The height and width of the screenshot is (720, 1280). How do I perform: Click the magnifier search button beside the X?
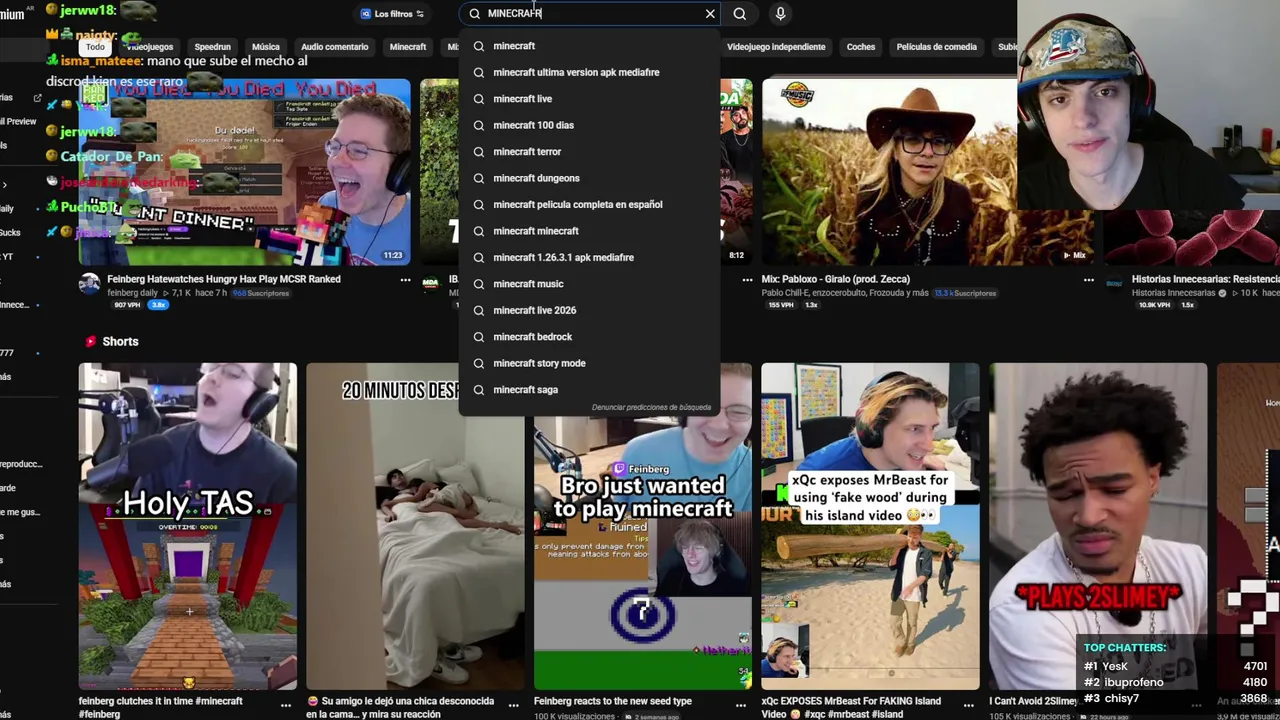(x=740, y=14)
